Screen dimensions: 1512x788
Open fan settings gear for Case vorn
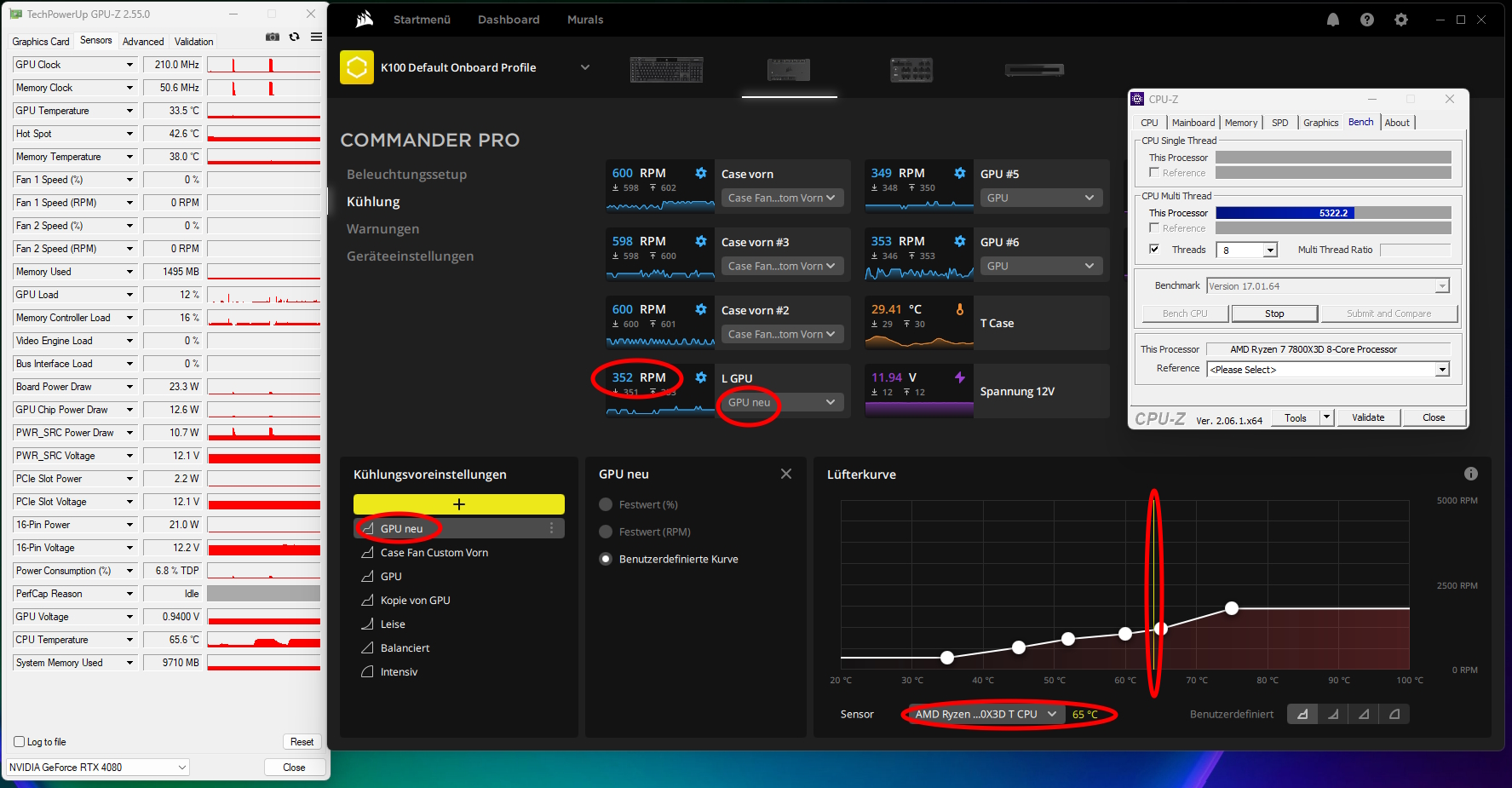click(x=701, y=173)
